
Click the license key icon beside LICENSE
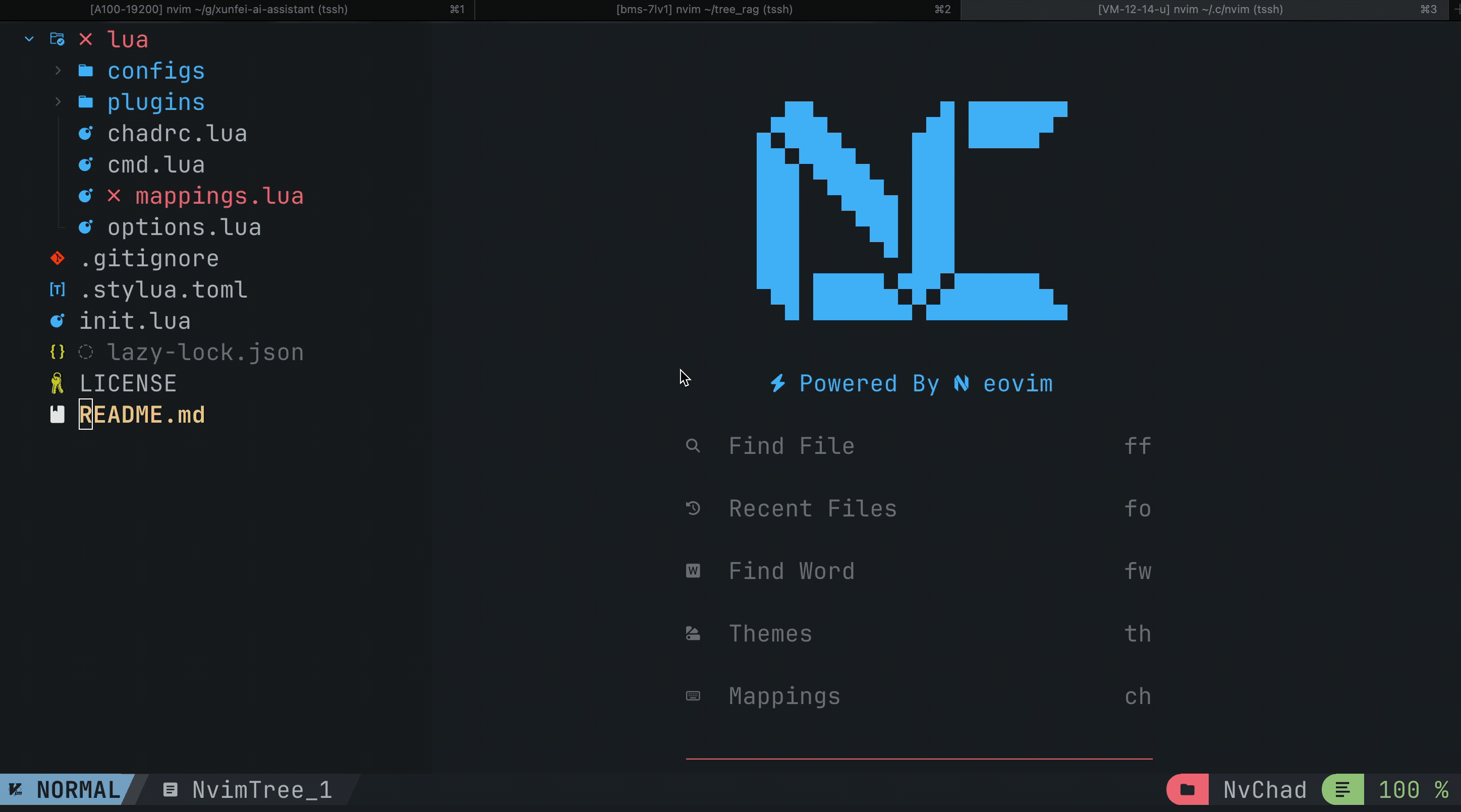coord(58,383)
